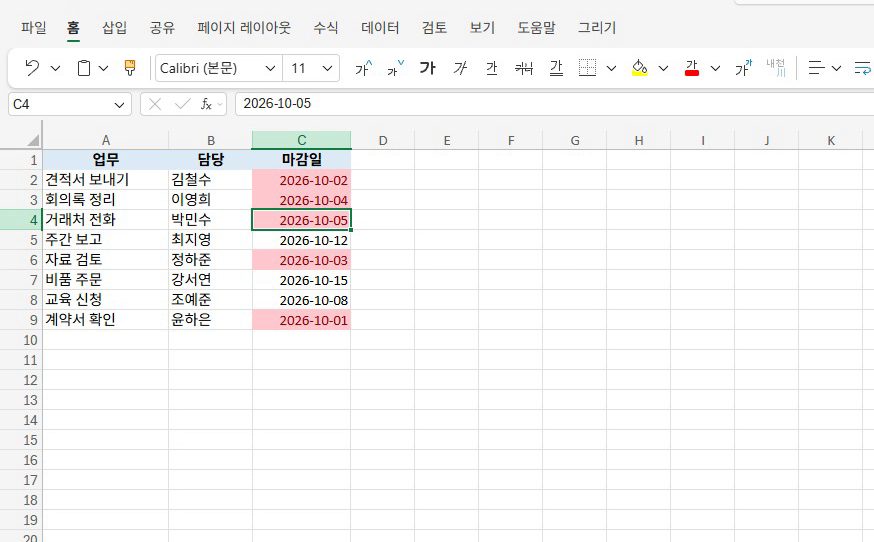Image resolution: width=874 pixels, height=542 pixels.
Task: Select cell containing 견적서 보내기
Action: click(105, 180)
